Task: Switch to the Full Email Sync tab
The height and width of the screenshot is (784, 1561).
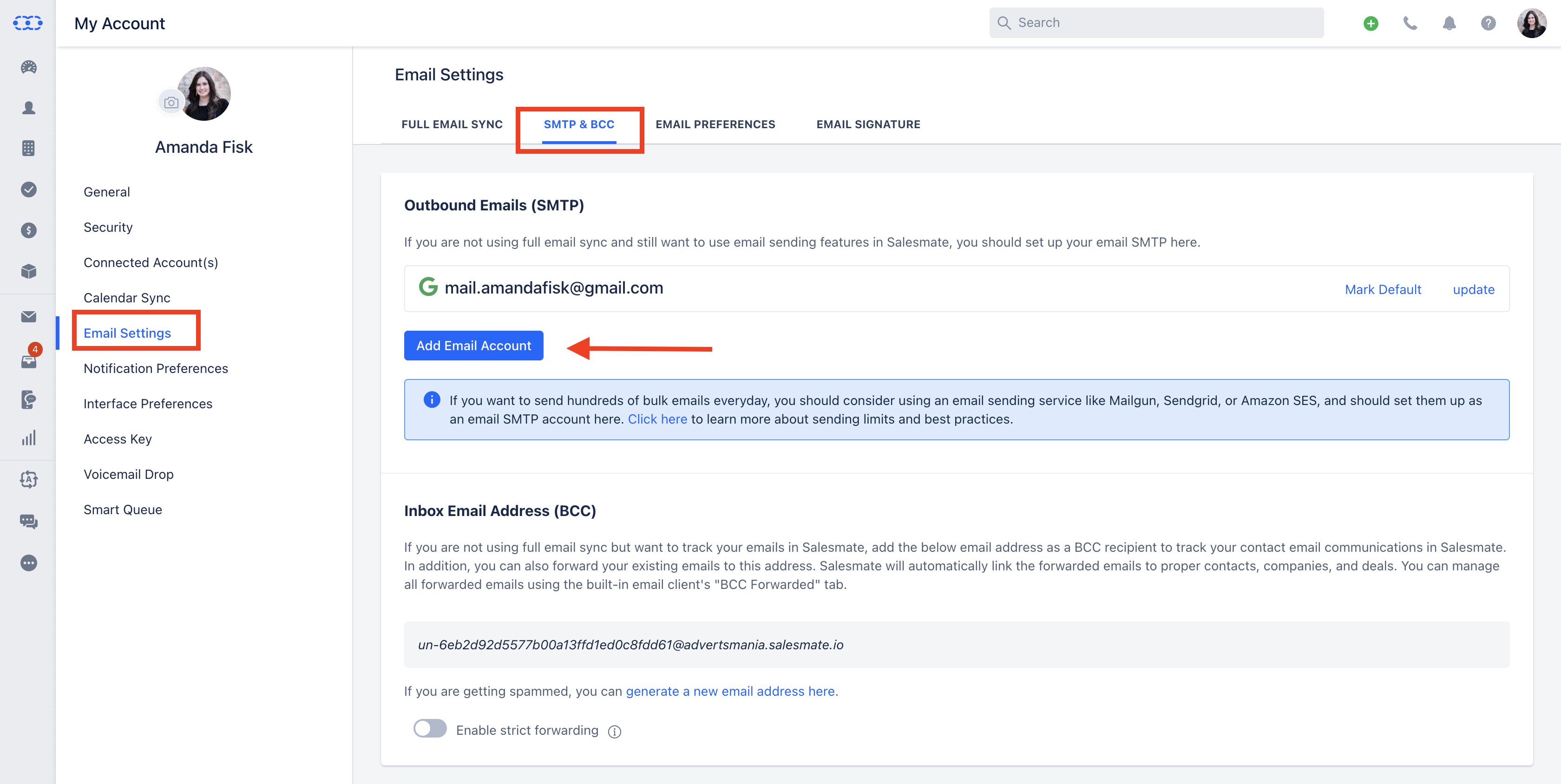Action: 452,124
